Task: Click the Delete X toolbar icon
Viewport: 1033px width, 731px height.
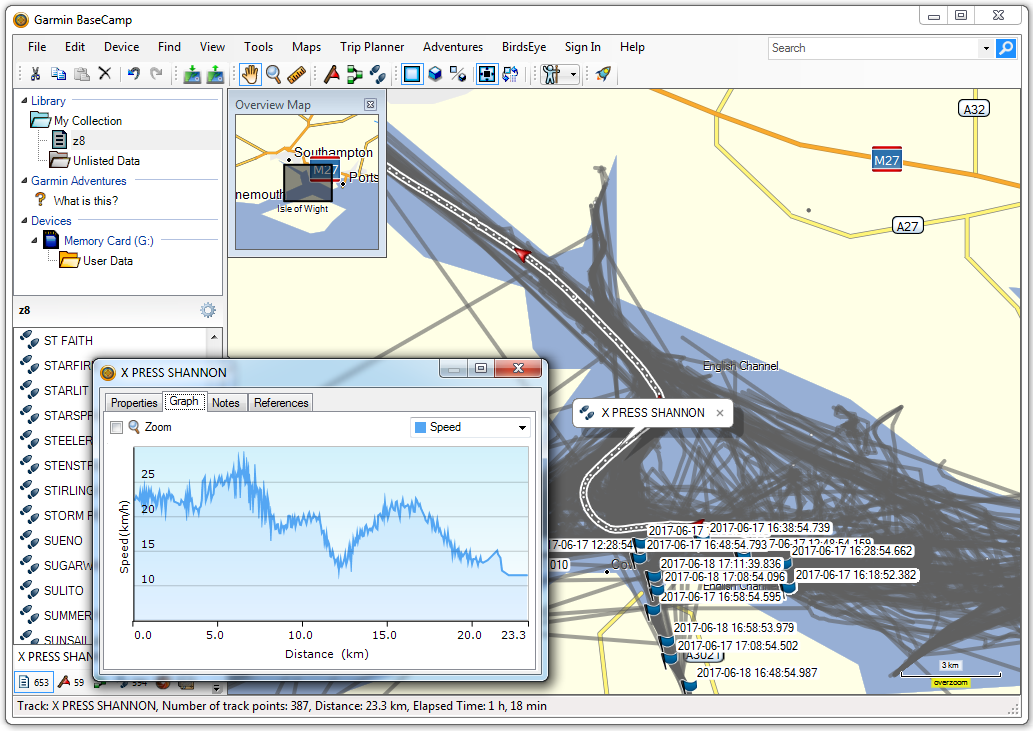Action: [x=105, y=74]
